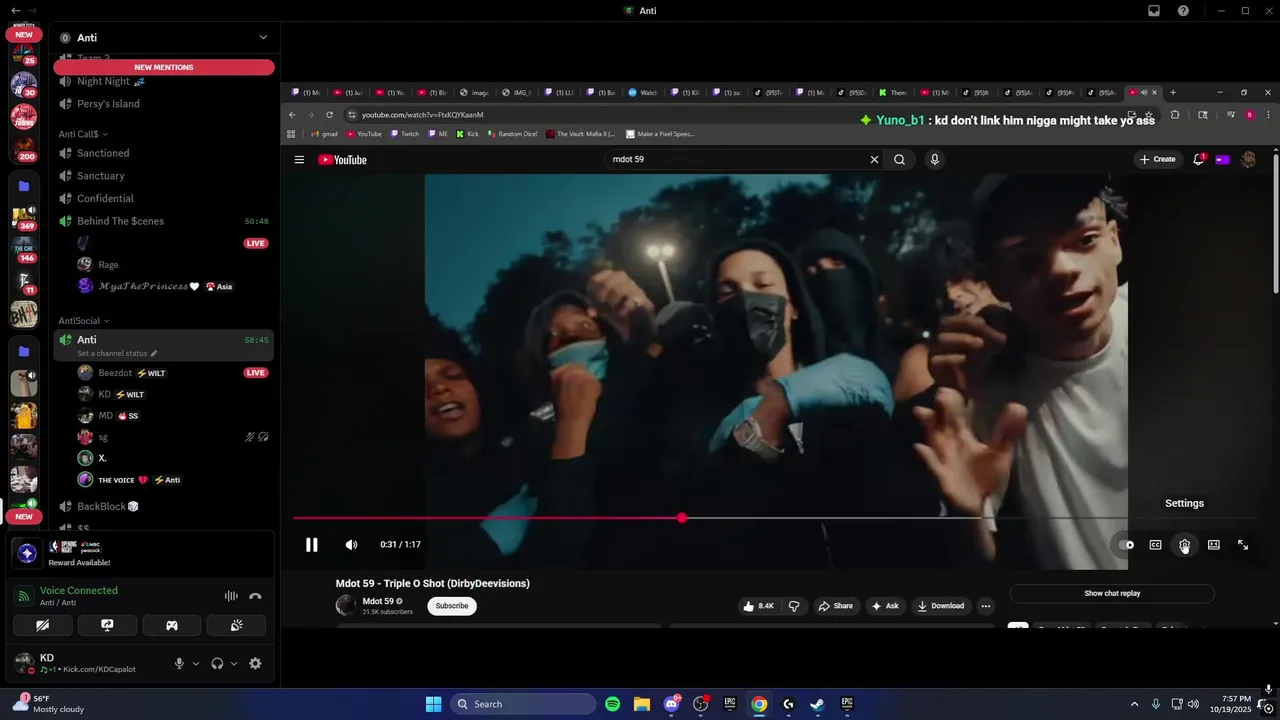This screenshot has width=1280, height=720.
Task: Go to YouTube home via logo
Action: pos(343,160)
